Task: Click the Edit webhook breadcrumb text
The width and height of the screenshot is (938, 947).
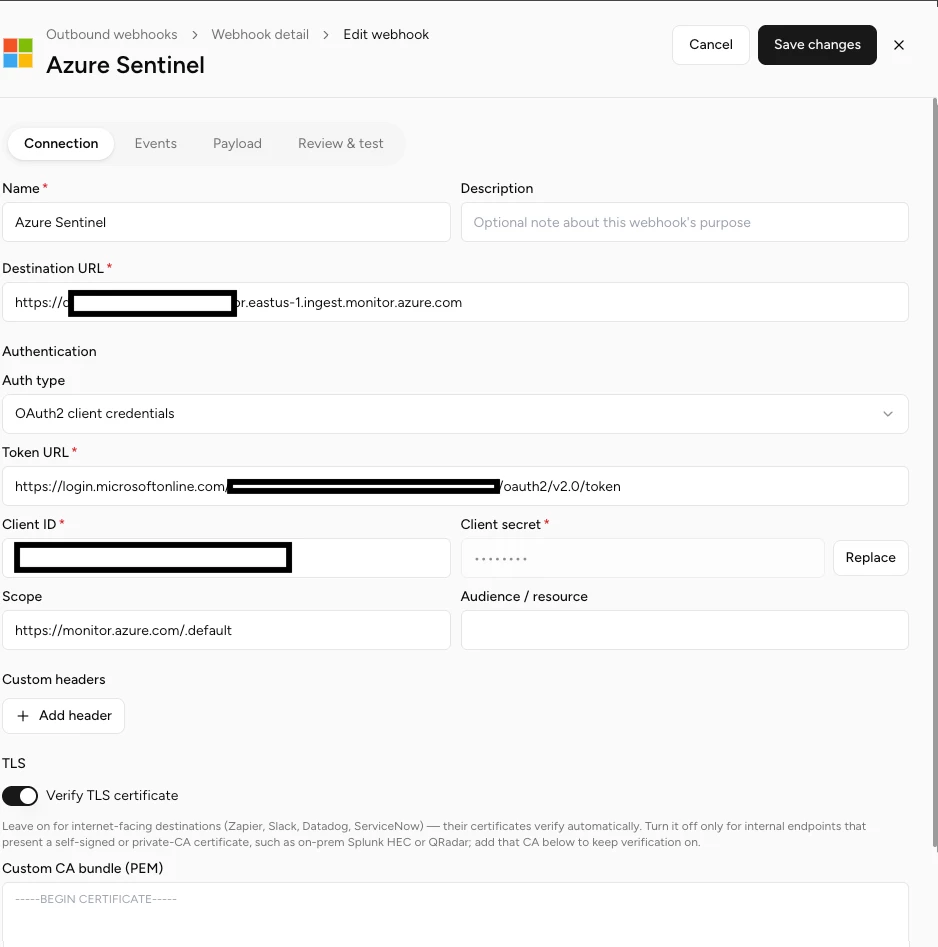Action: pyautogui.click(x=386, y=34)
